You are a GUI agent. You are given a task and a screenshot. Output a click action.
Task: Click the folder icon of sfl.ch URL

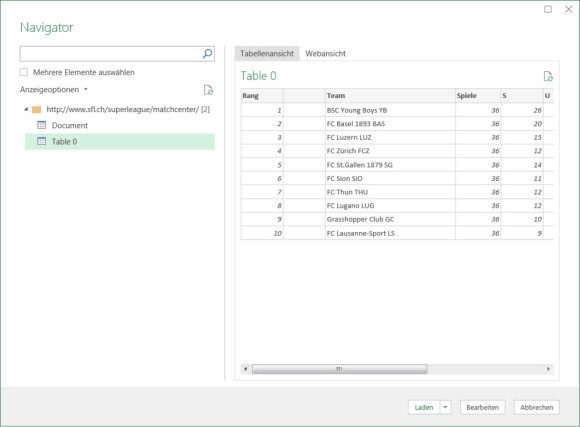tap(36, 109)
